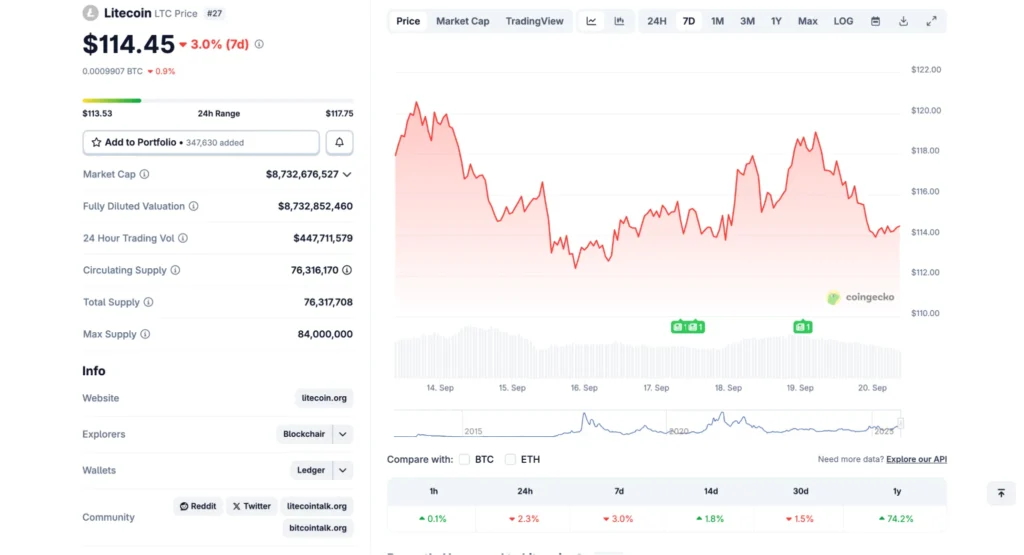Click the 84,000,000 Max Supply value

325,334
